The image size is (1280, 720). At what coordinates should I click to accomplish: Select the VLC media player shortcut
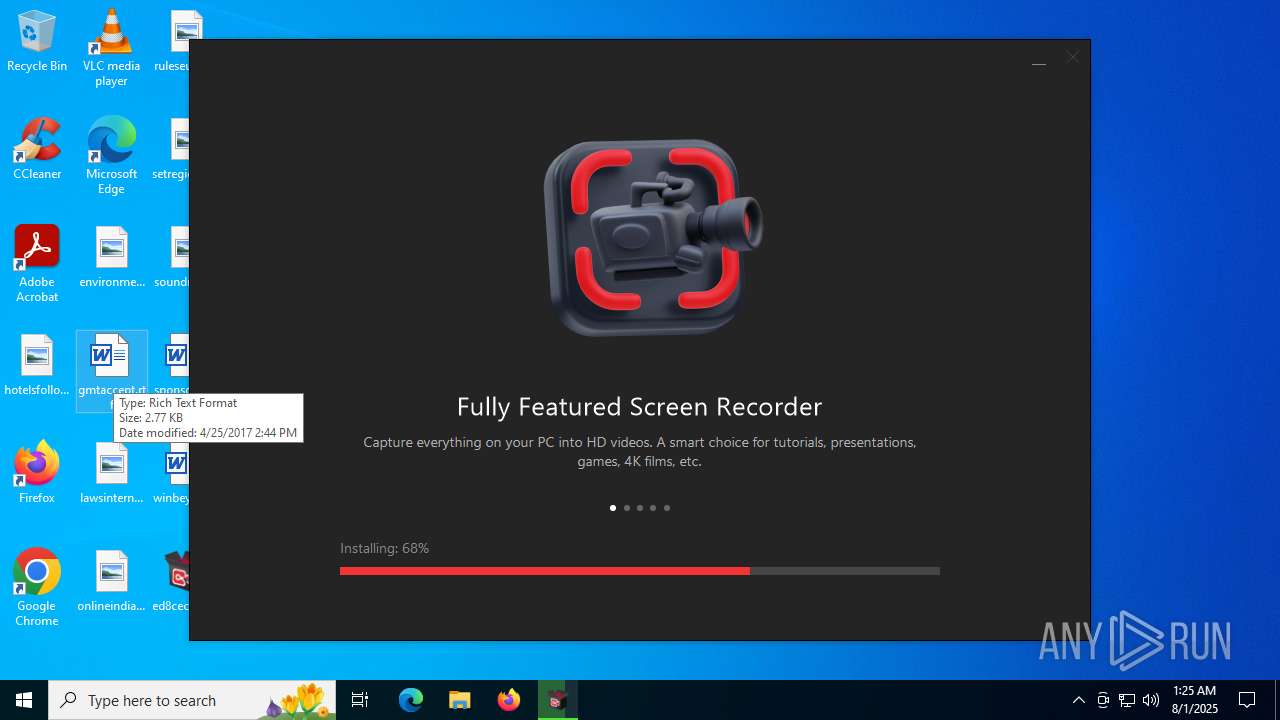click(111, 49)
